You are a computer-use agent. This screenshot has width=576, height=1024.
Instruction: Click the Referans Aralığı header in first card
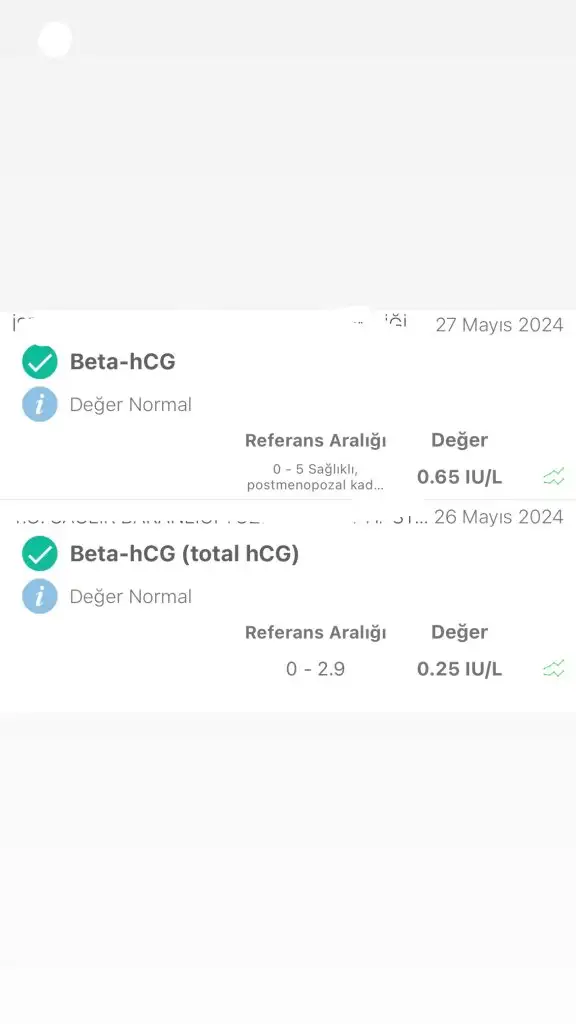(x=315, y=440)
